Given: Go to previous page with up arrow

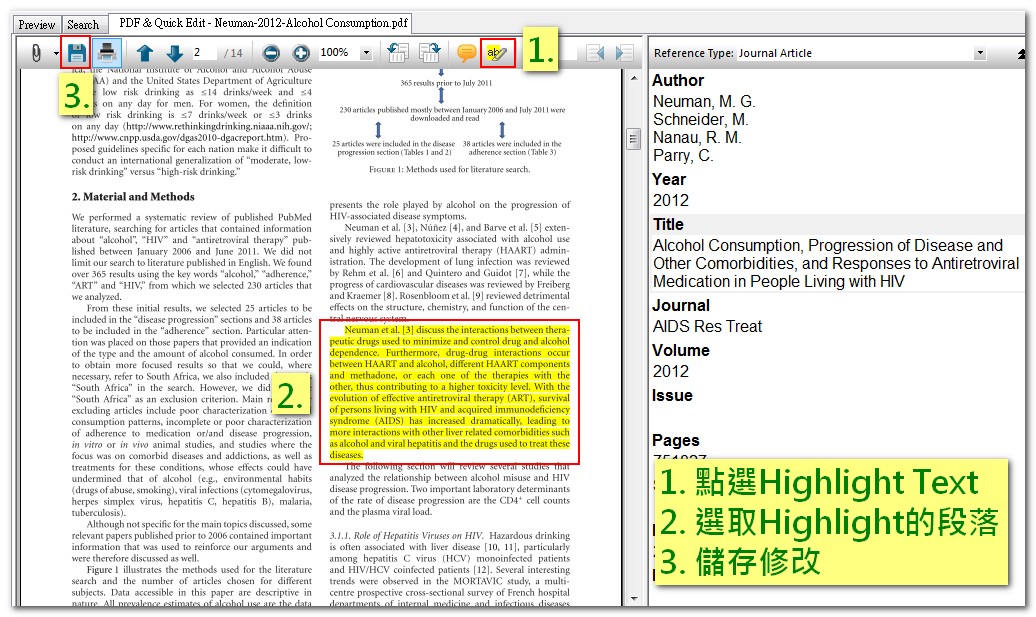Looking at the screenshot, I should (x=145, y=53).
